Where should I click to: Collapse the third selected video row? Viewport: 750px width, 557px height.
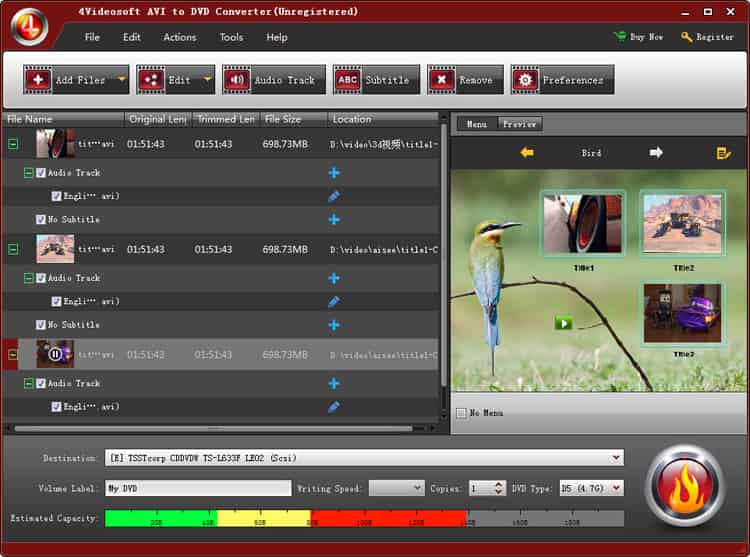[13, 354]
